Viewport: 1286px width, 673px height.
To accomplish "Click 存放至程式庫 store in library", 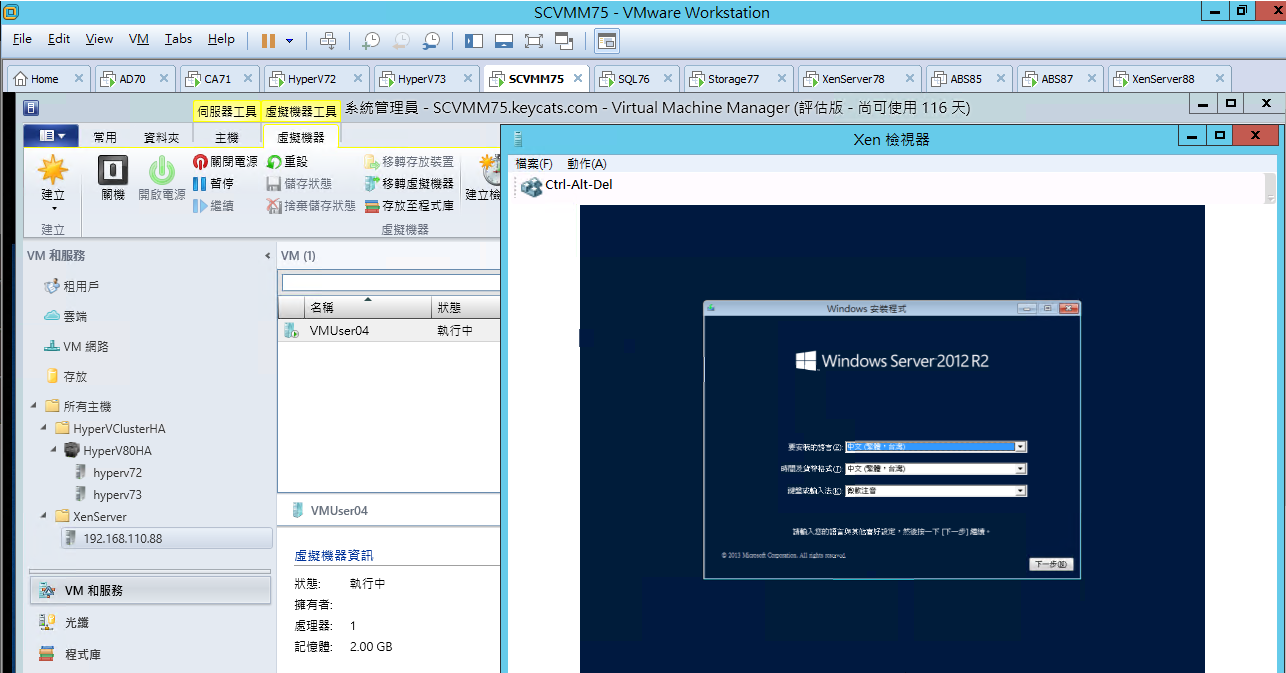I will click(x=409, y=205).
